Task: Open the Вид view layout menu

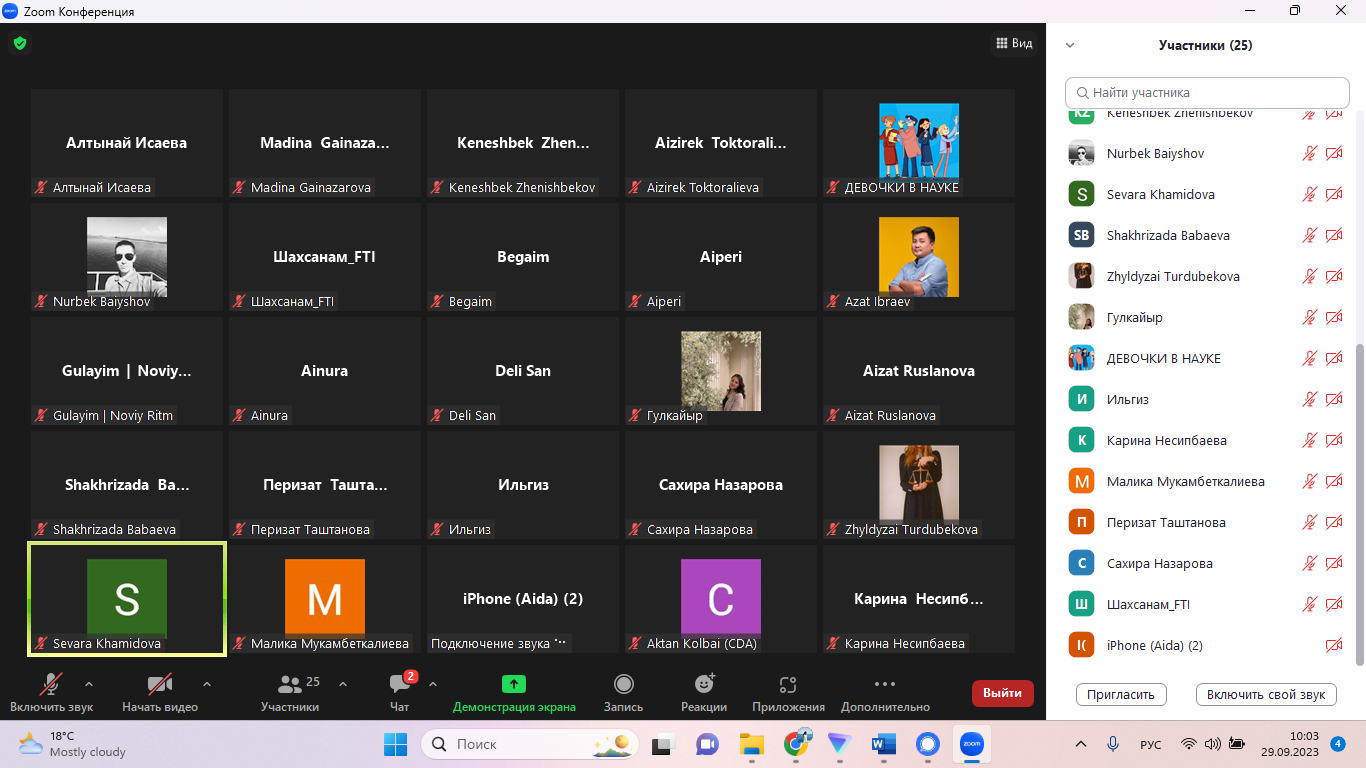Action: pyautogui.click(x=1013, y=43)
